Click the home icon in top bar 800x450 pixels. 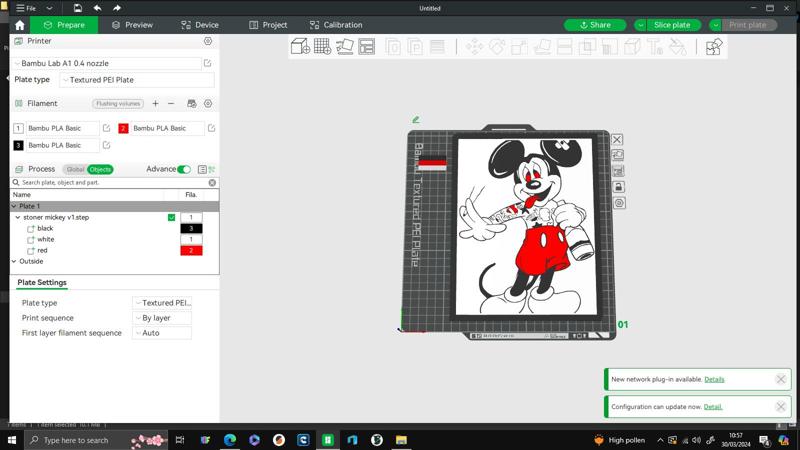(19, 25)
